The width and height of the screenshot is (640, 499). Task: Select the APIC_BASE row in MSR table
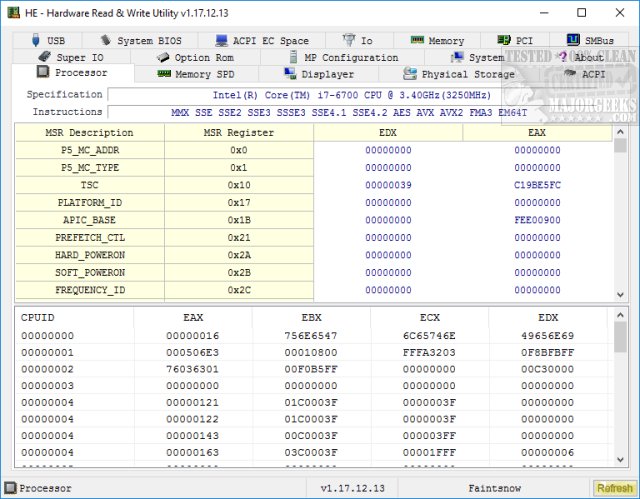90,219
